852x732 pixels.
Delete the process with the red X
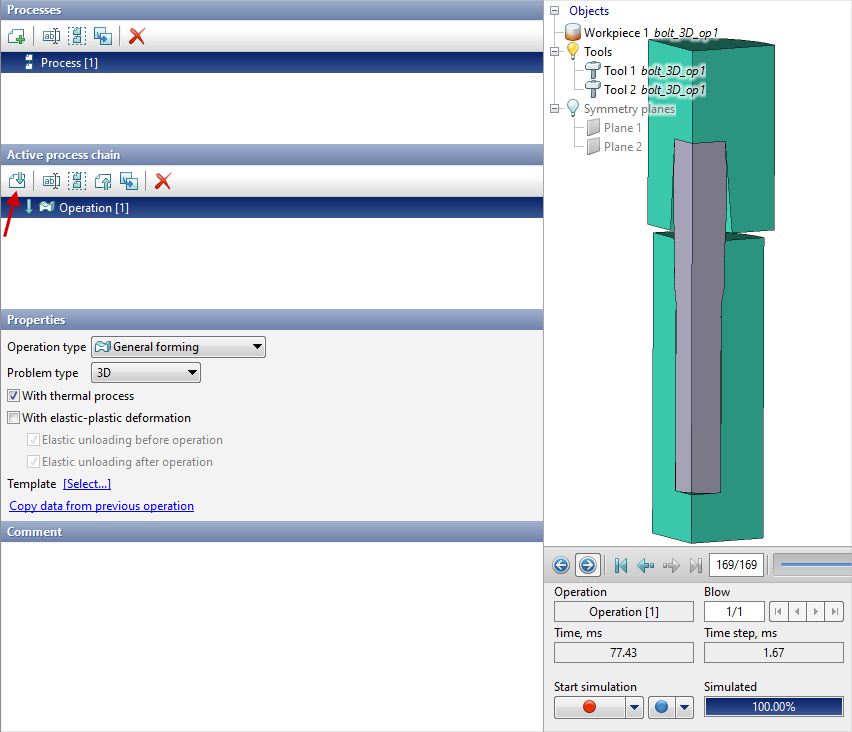click(x=137, y=36)
